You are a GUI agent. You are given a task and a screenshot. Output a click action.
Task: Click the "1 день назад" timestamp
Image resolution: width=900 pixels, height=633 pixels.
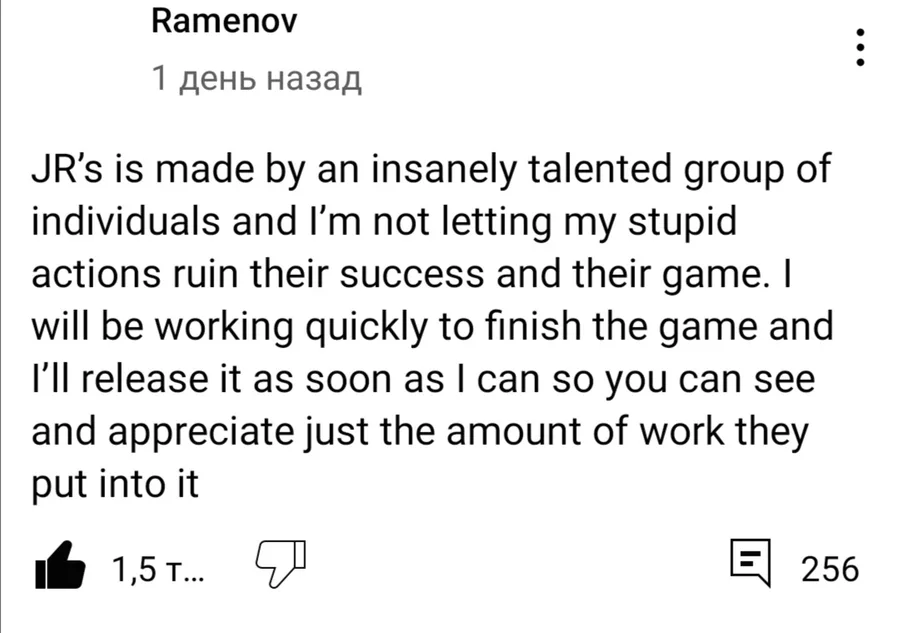tap(256, 77)
